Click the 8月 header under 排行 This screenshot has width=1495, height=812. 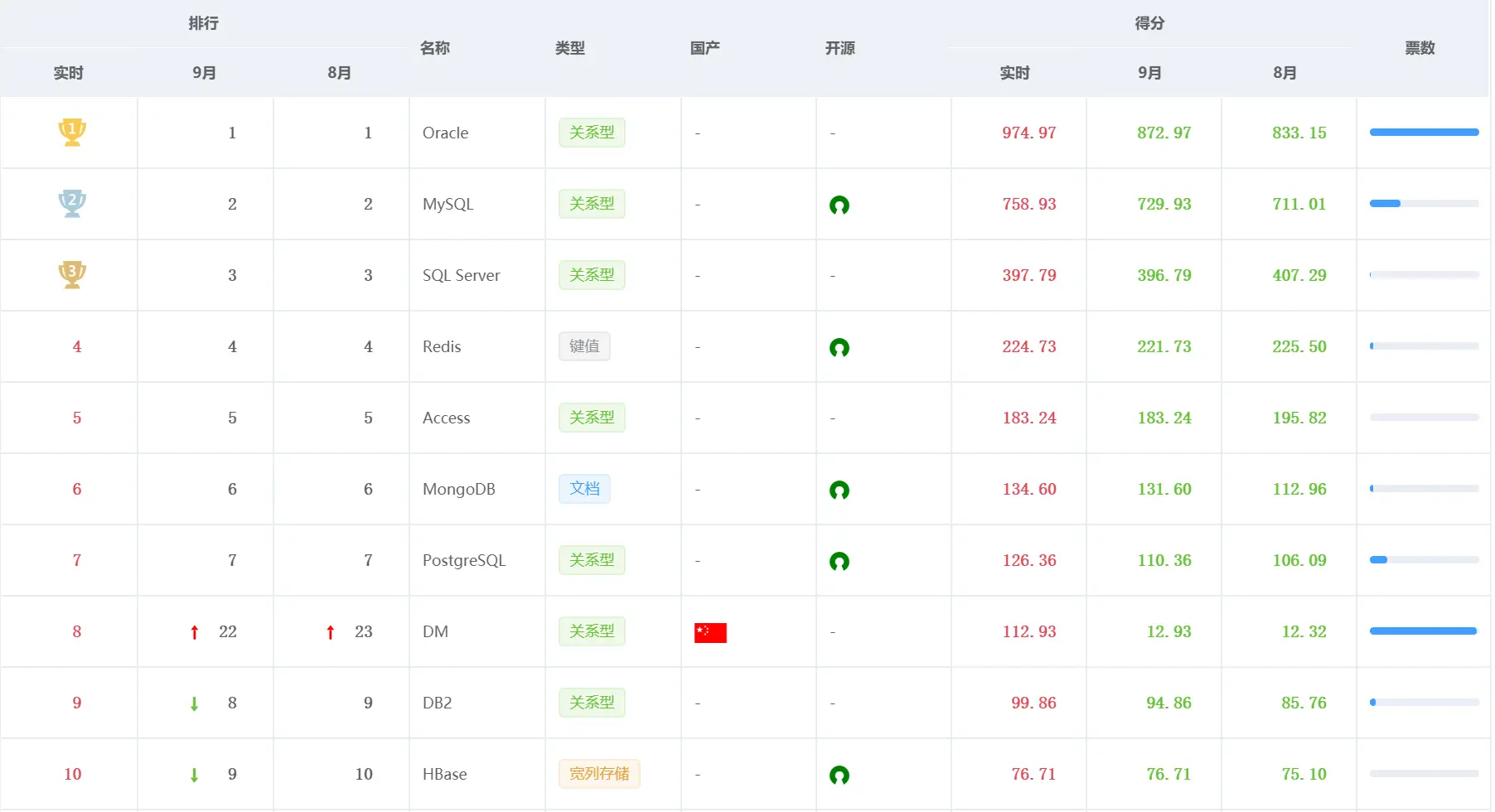coord(339,73)
